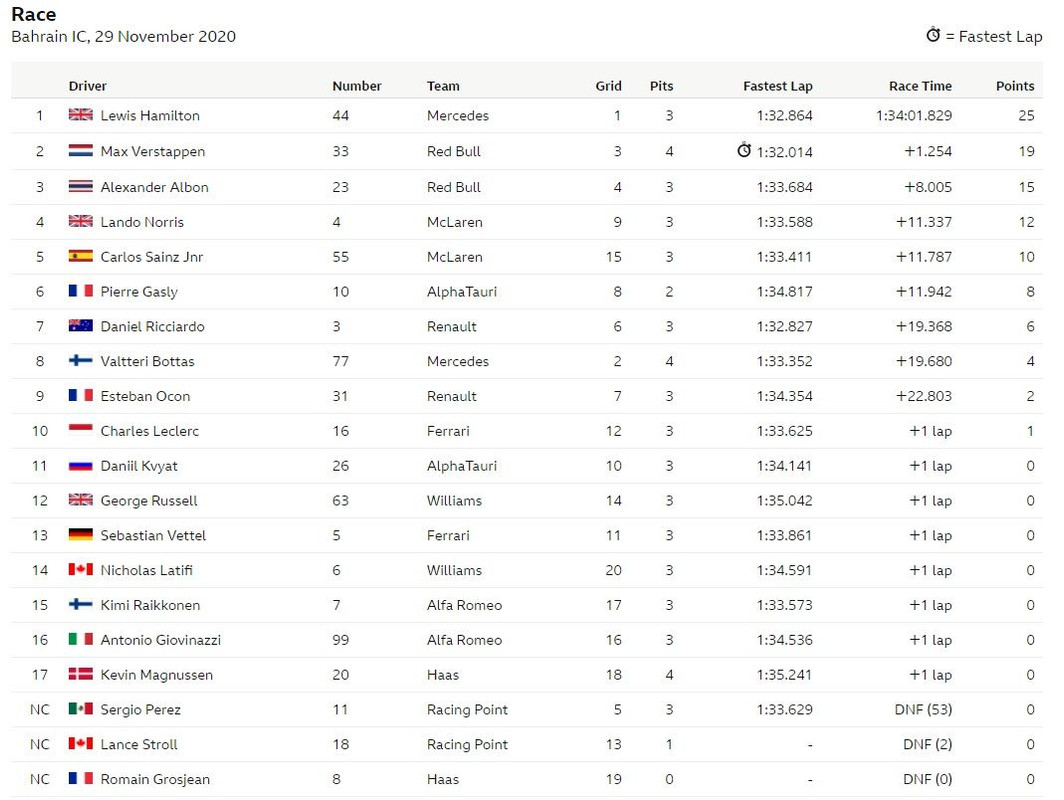Click the Romain Grosjean row name
This screenshot has height=800, width=1064.
pyautogui.click(x=155, y=780)
